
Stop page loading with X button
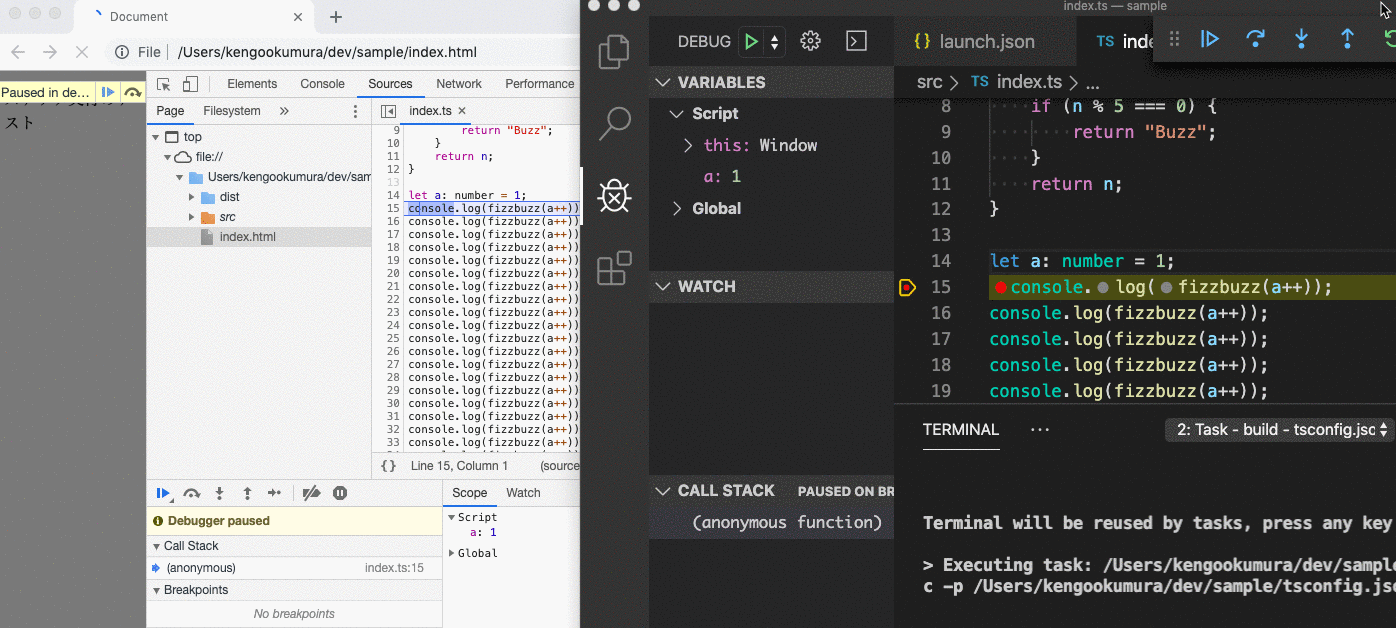tap(82, 52)
